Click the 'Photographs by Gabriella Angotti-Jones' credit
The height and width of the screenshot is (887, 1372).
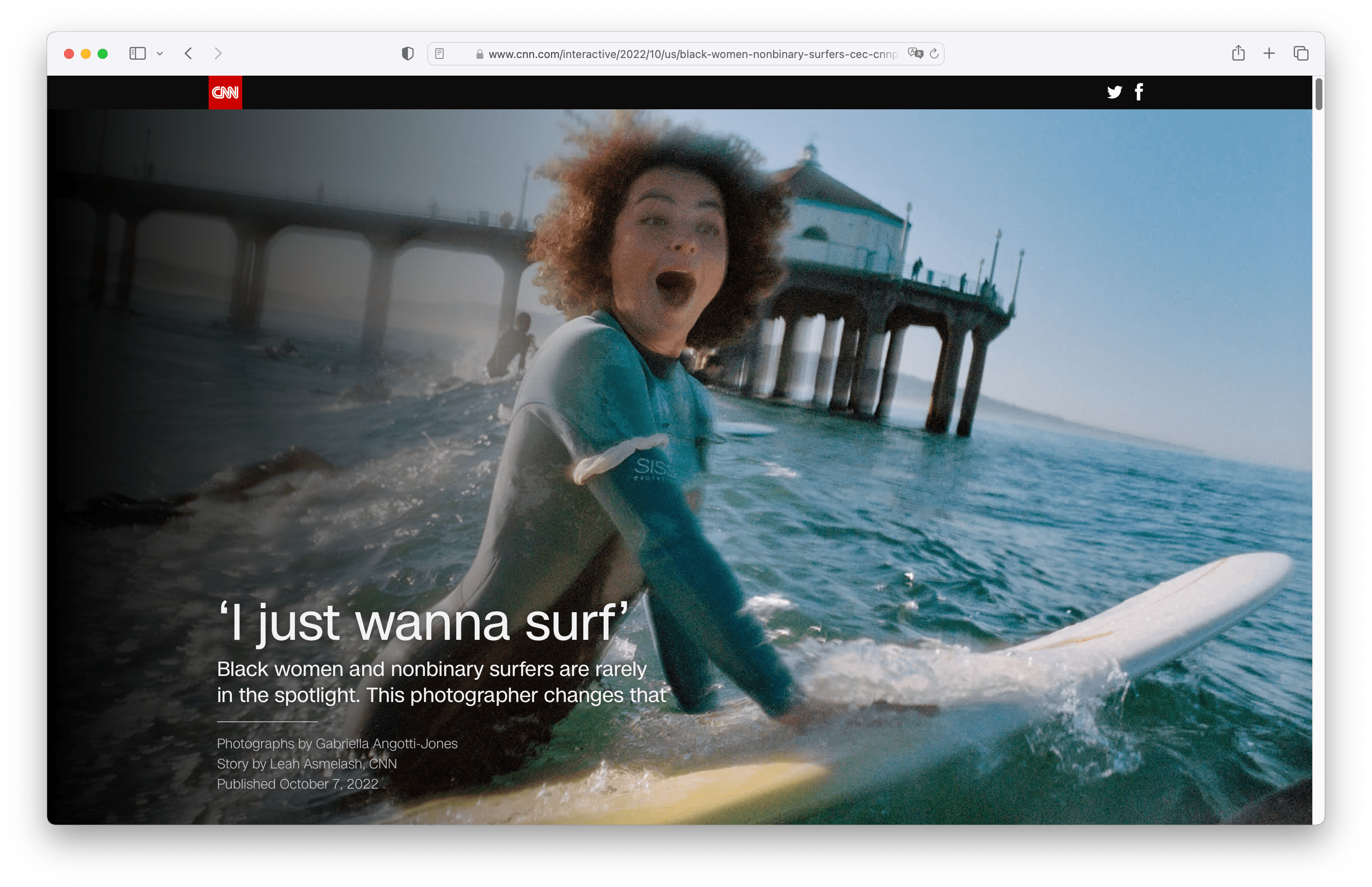[337, 744]
